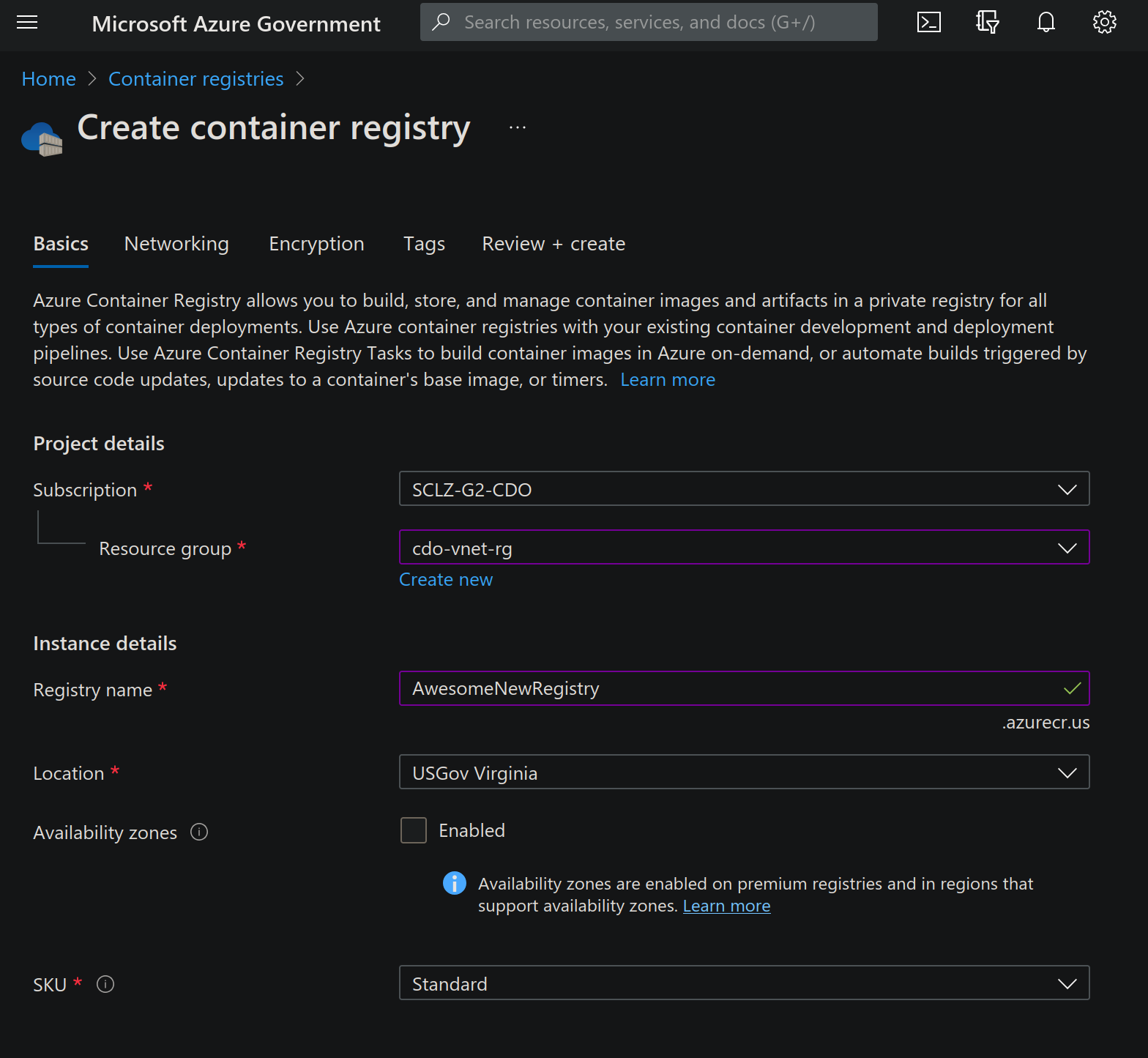This screenshot has height=1058, width=1148.
Task: Click the Subscription field label
Action: click(x=85, y=490)
